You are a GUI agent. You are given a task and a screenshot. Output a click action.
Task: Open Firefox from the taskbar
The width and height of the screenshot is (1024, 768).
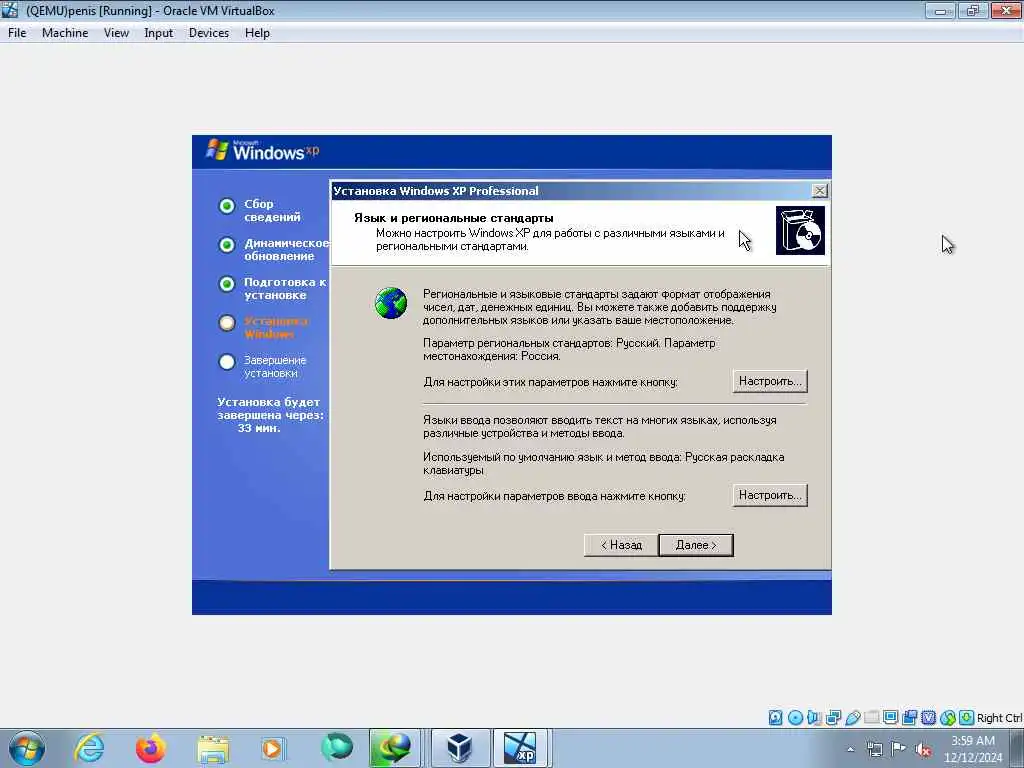click(x=150, y=748)
